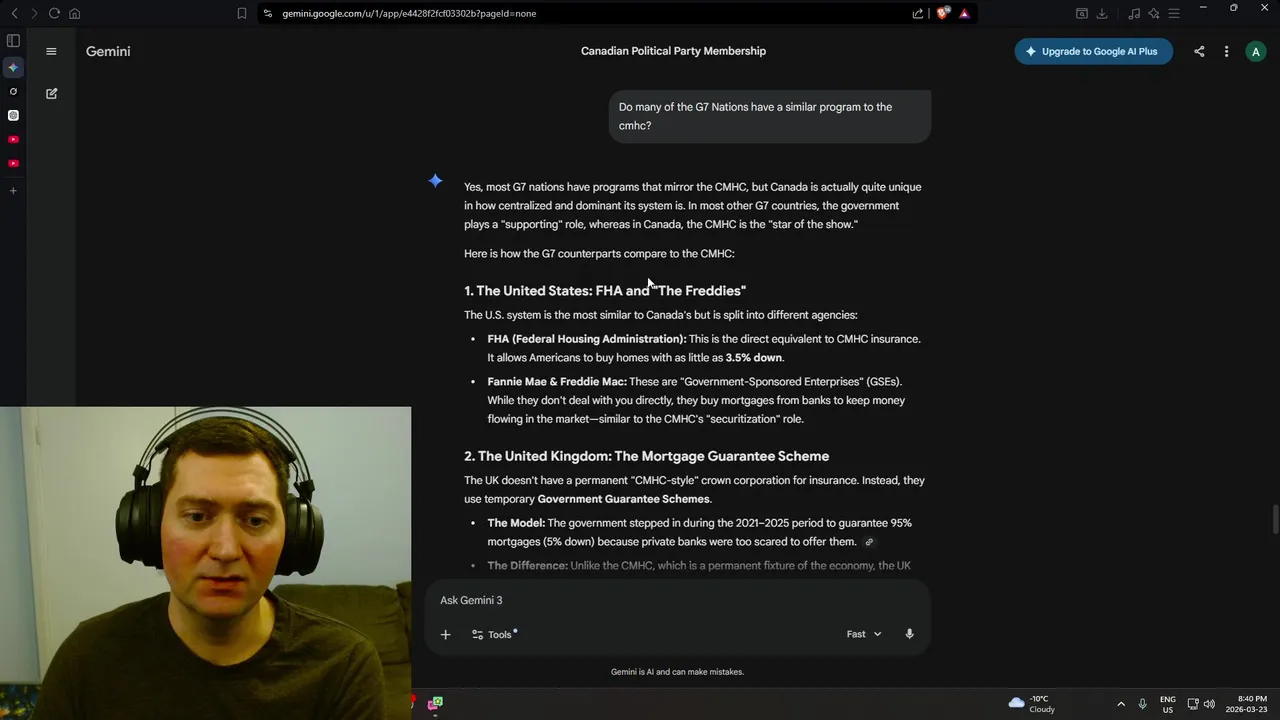Screen dimensions: 1280x720
Task: Open conversation more options (three dots)
Action: [x=1226, y=51]
